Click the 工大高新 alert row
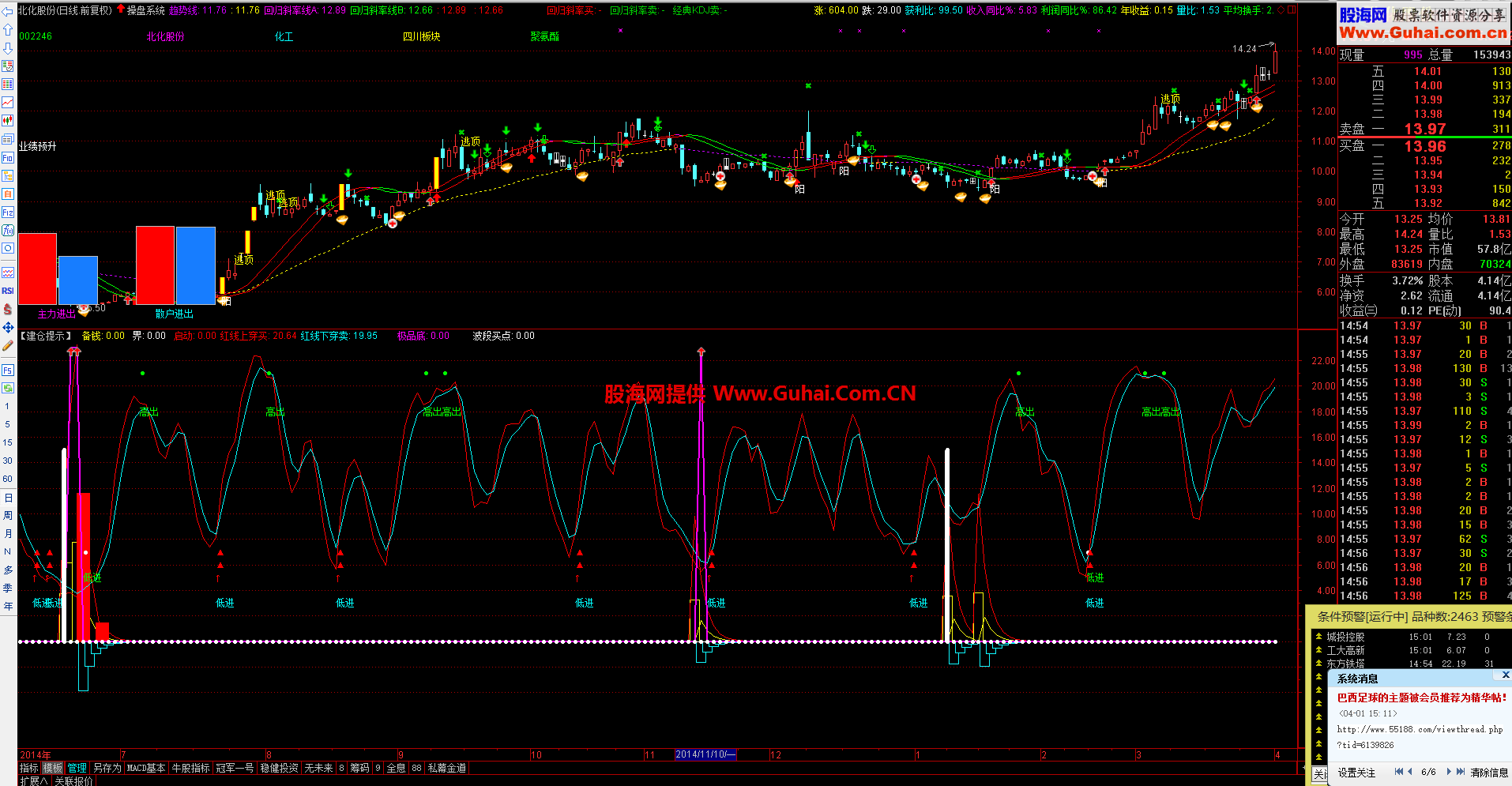 pos(1410,650)
